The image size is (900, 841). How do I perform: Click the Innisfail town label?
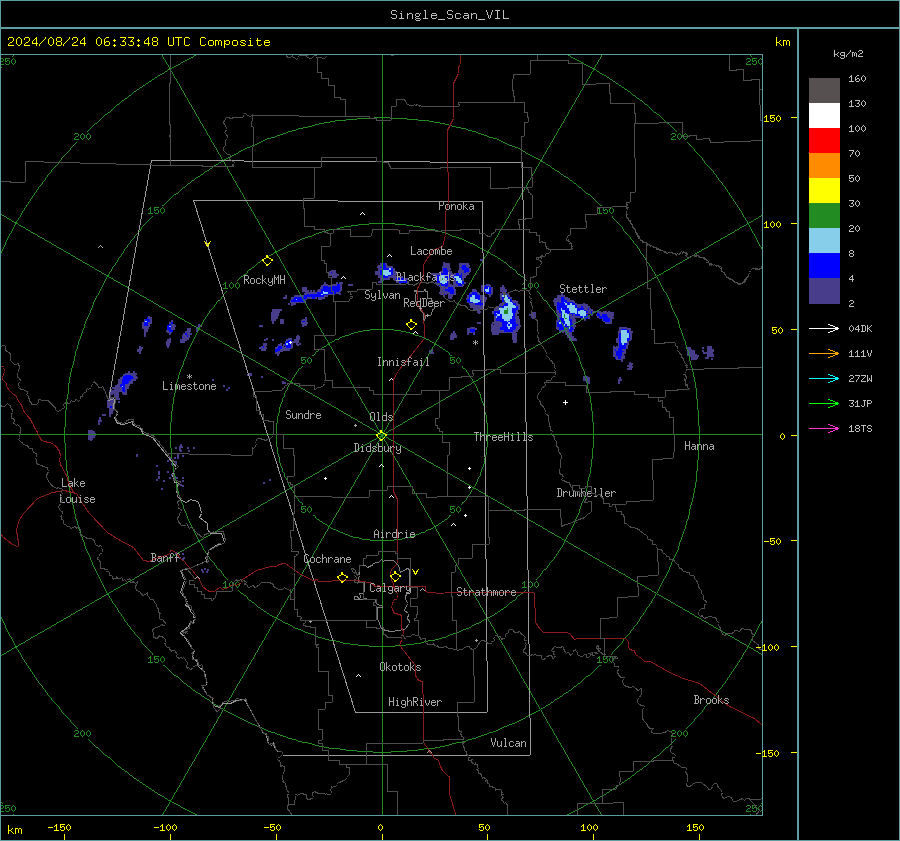pyautogui.click(x=403, y=362)
